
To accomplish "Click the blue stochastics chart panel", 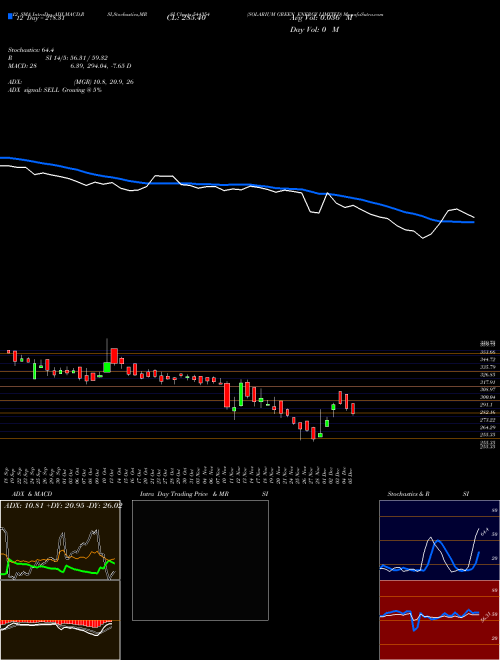I will (x=439, y=540).
